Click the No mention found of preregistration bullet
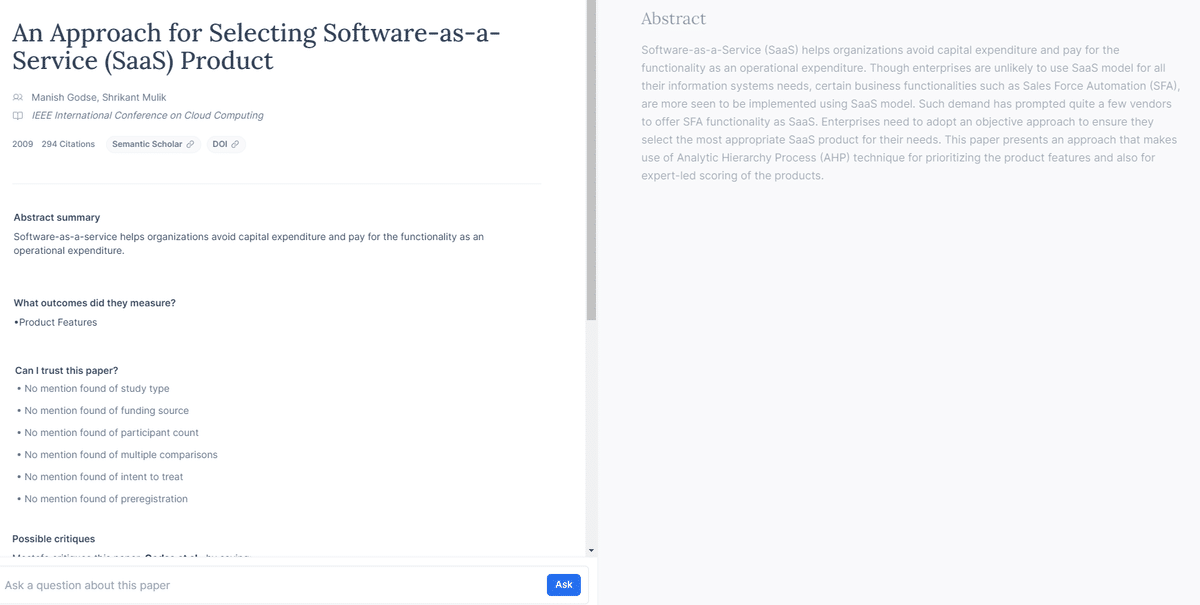1200x605 pixels. [x=104, y=498]
